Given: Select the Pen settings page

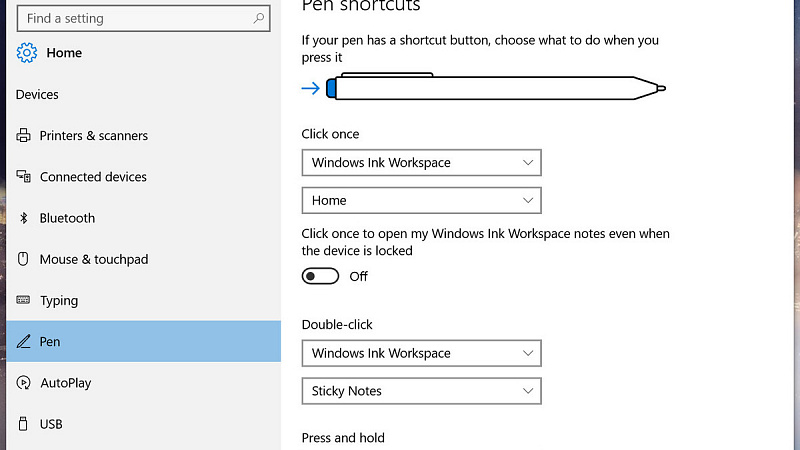Looking at the screenshot, I should [144, 341].
